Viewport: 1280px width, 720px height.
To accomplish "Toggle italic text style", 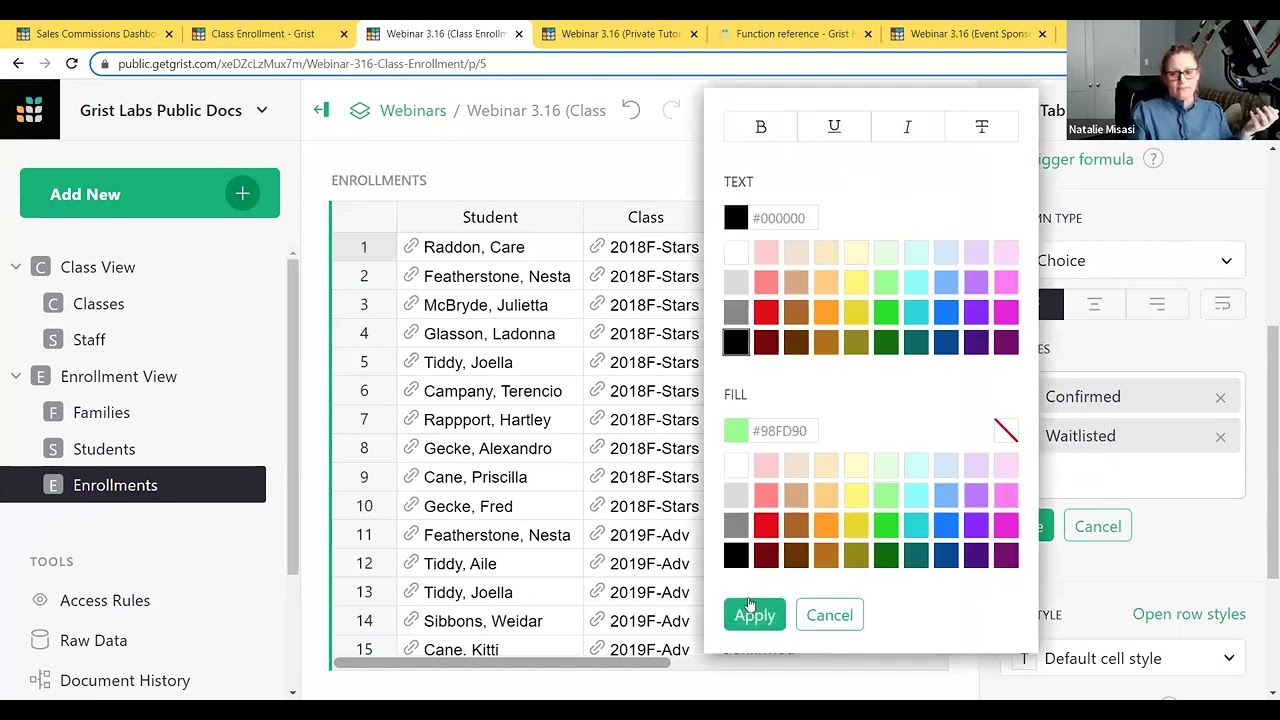I will point(908,127).
